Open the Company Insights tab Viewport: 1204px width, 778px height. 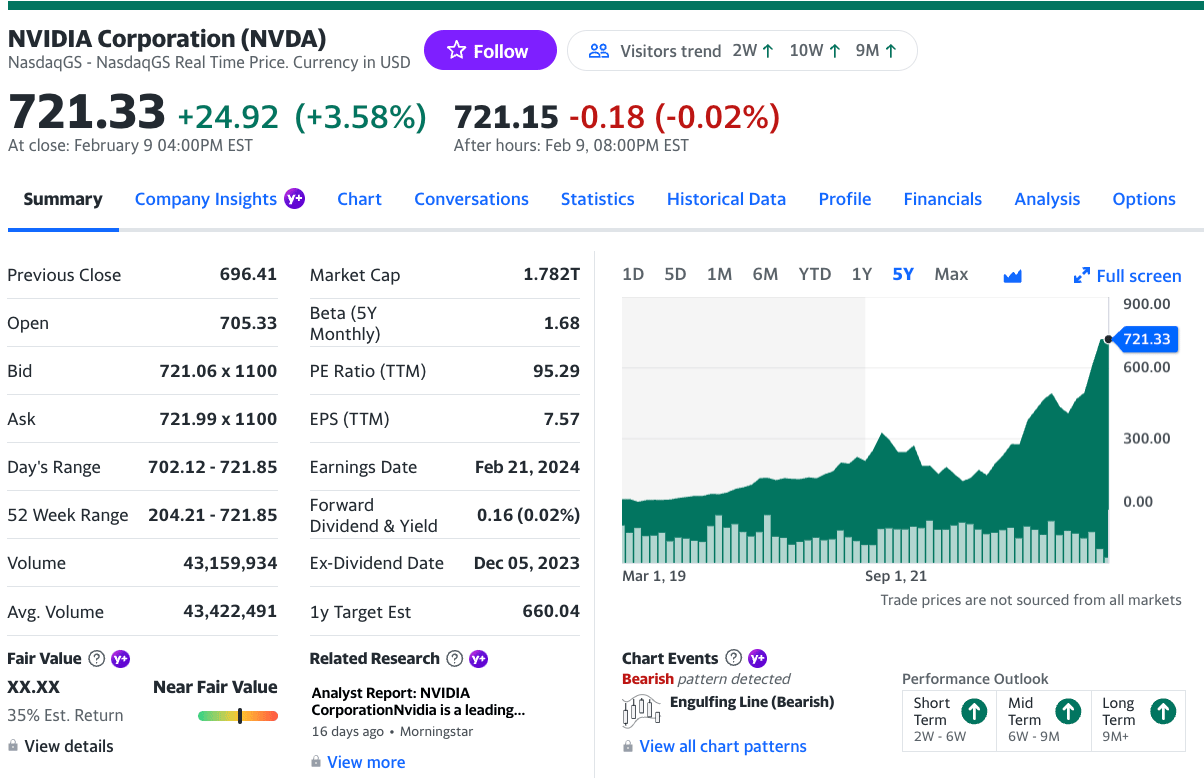206,199
